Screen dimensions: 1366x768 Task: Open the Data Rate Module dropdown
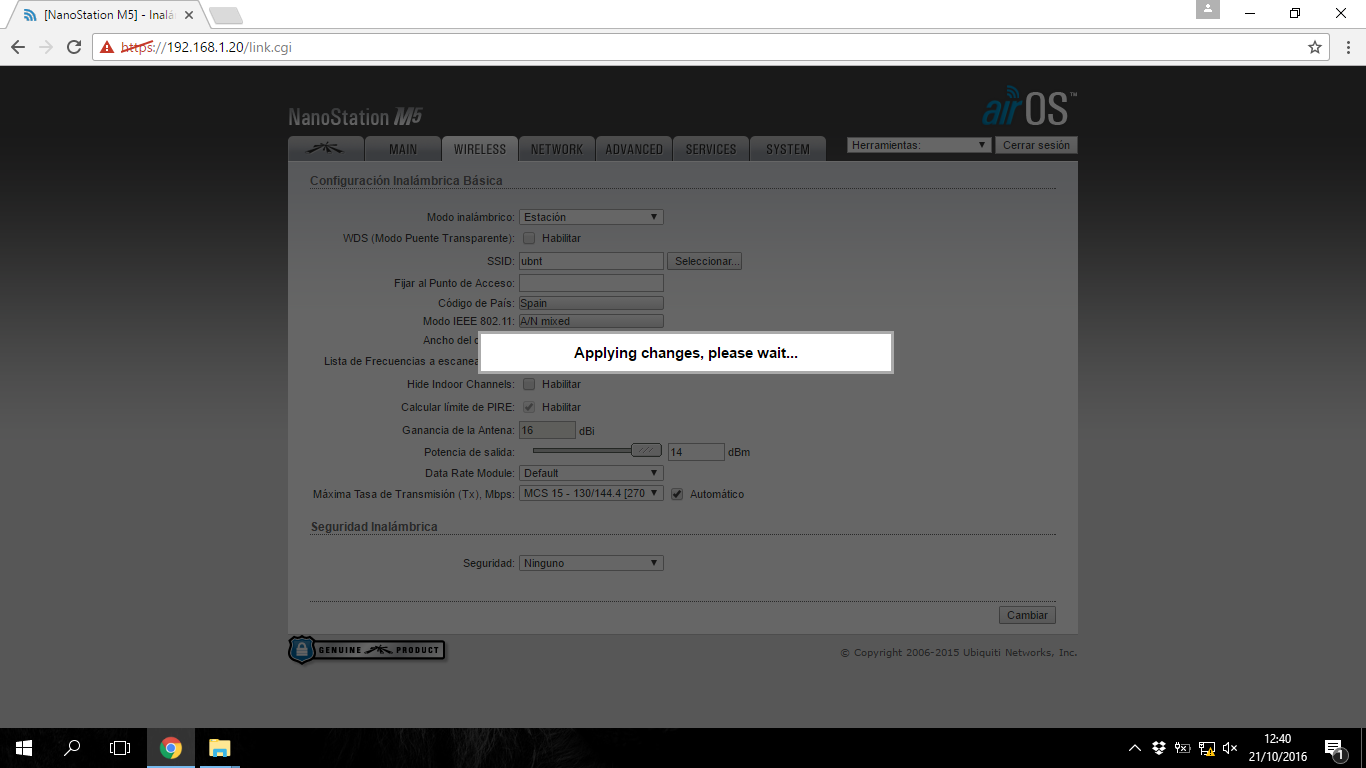[591, 473]
